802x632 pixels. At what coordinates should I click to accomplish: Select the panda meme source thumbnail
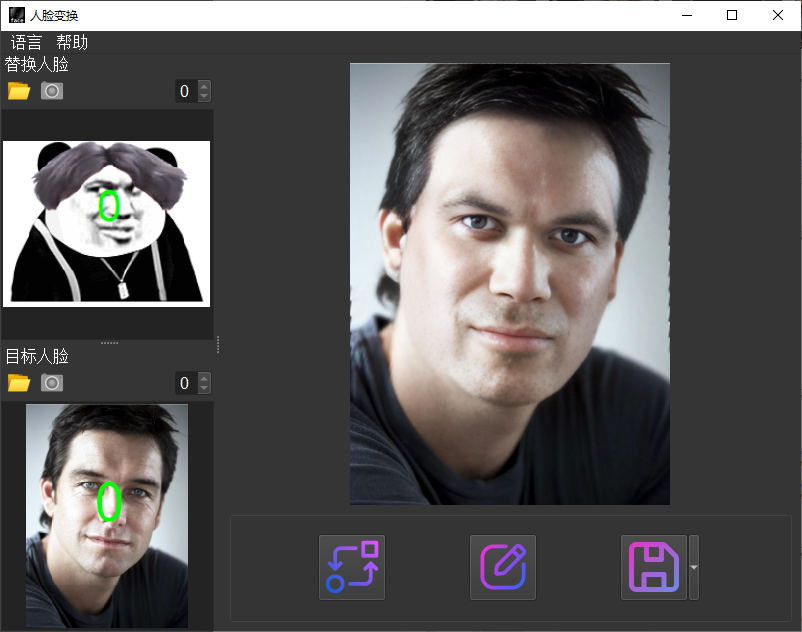106,223
